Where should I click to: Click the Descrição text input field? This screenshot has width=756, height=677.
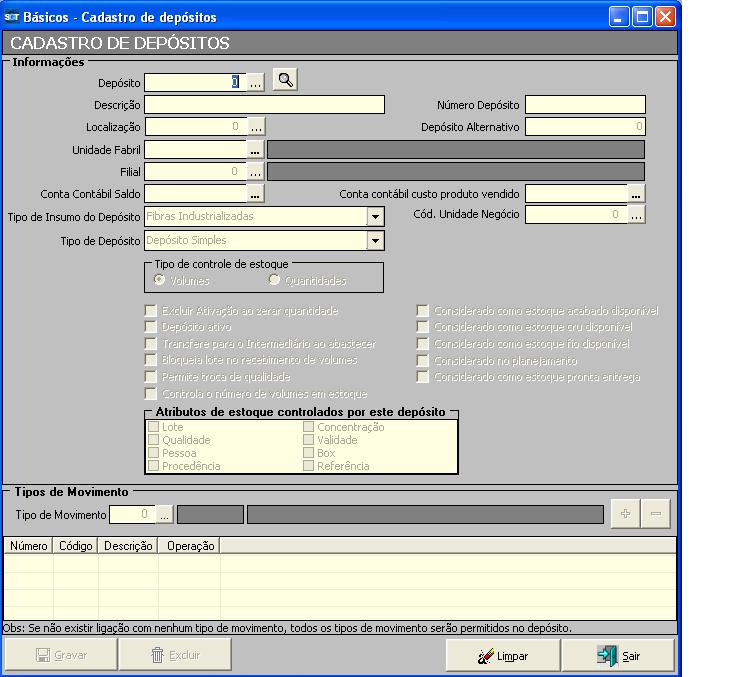264,105
